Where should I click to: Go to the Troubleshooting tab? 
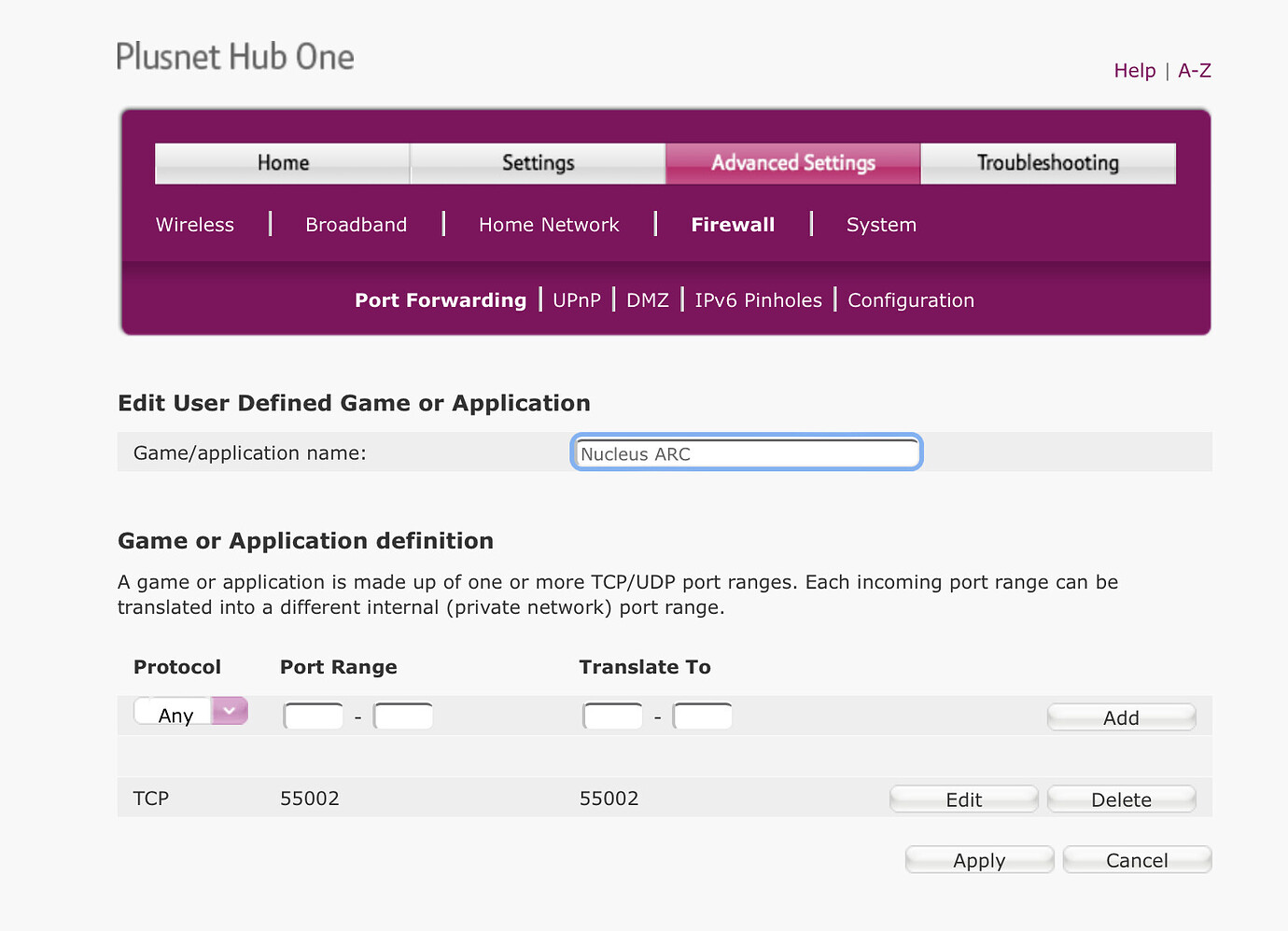click(x=1047, y=162)
